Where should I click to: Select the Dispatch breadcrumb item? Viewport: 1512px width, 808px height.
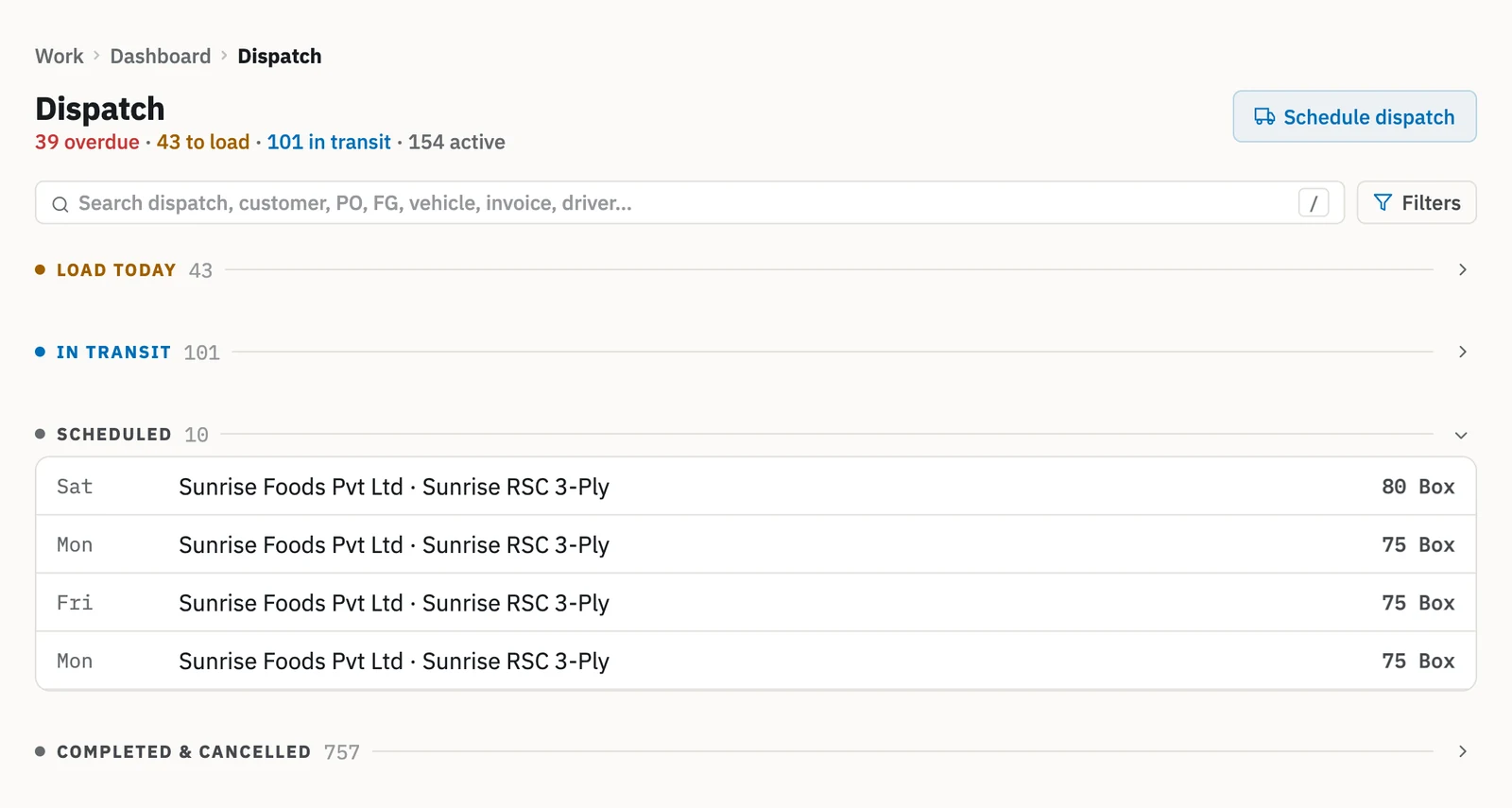(x=280, y=57)
